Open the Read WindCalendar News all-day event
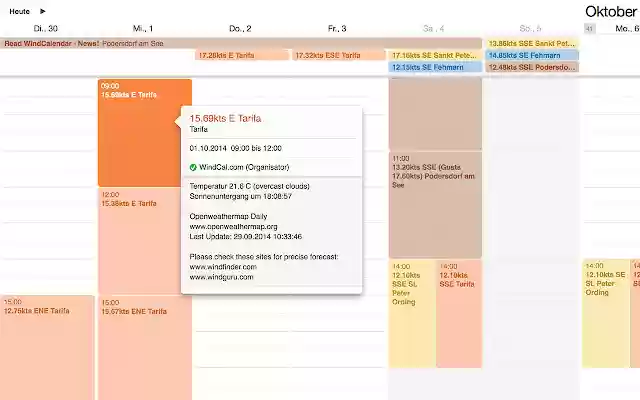 coord(241,43)
